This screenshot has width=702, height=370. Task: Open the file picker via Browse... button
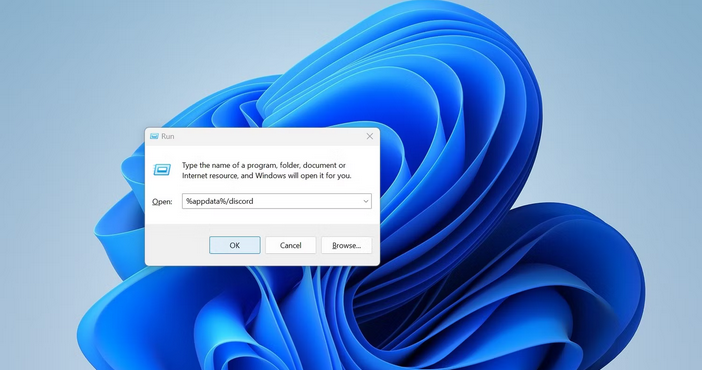(347, 245)
